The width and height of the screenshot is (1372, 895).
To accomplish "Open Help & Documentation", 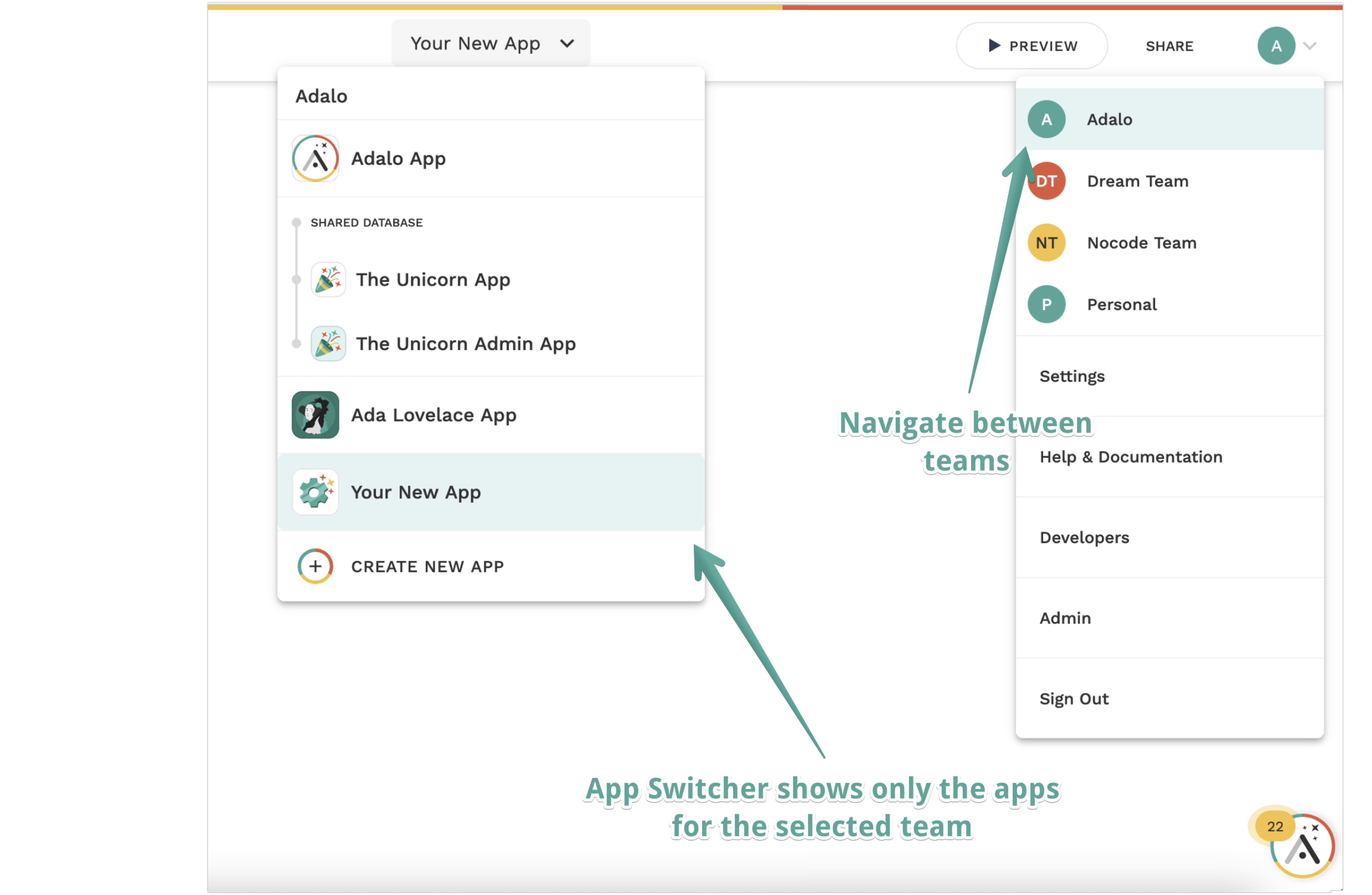I will (1169, 457).
